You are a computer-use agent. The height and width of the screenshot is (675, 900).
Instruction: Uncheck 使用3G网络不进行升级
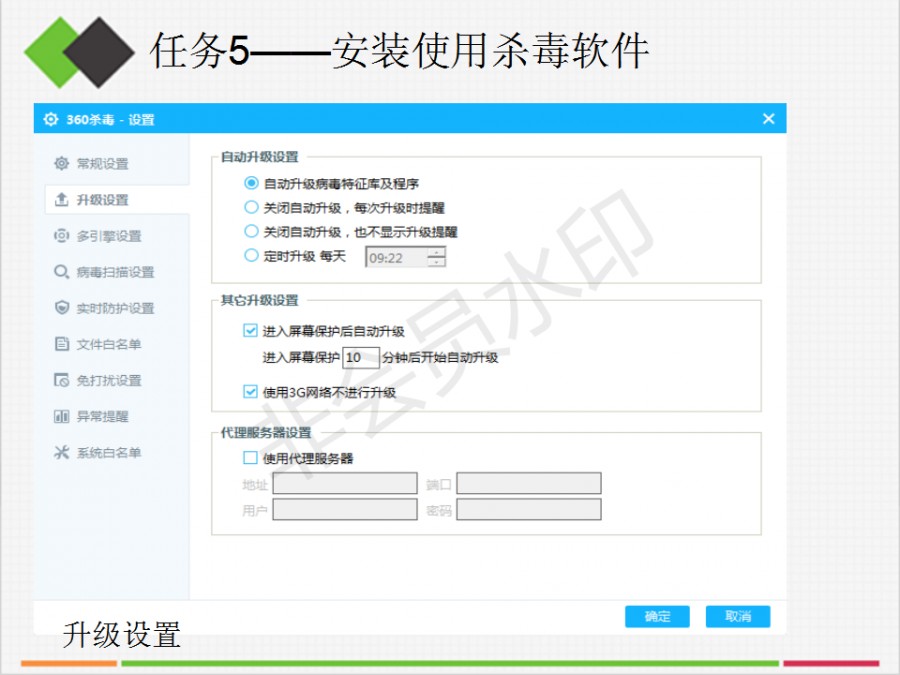[251, 392]
